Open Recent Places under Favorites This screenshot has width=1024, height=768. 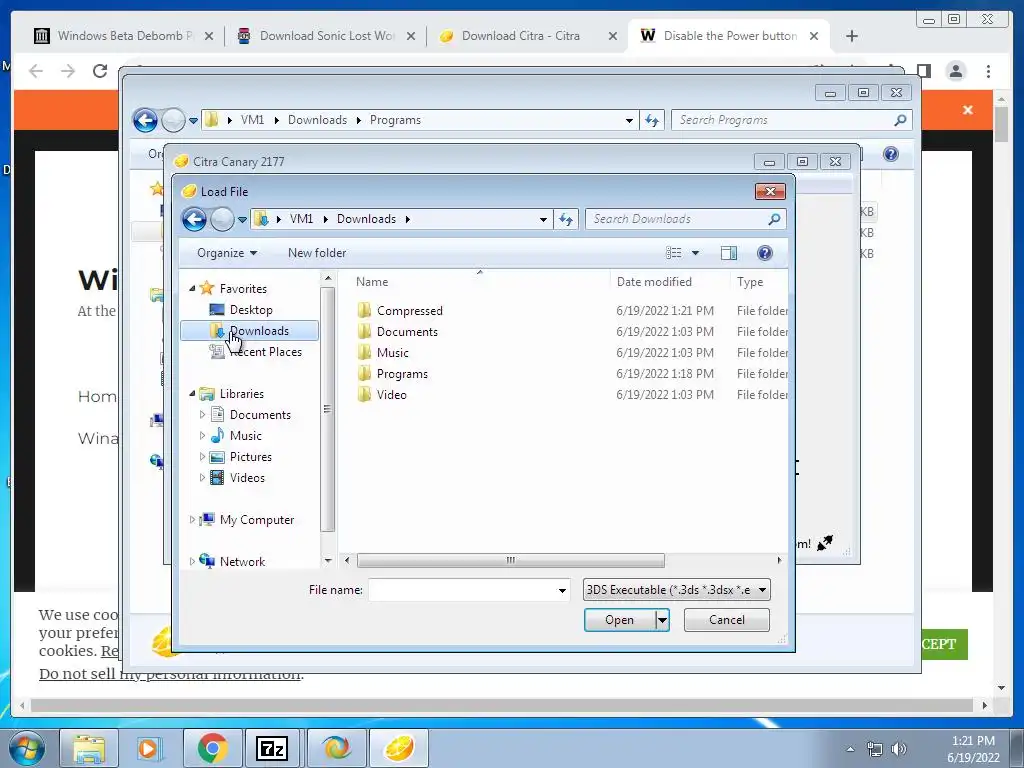pyautogui.click(x=266, y=351)
